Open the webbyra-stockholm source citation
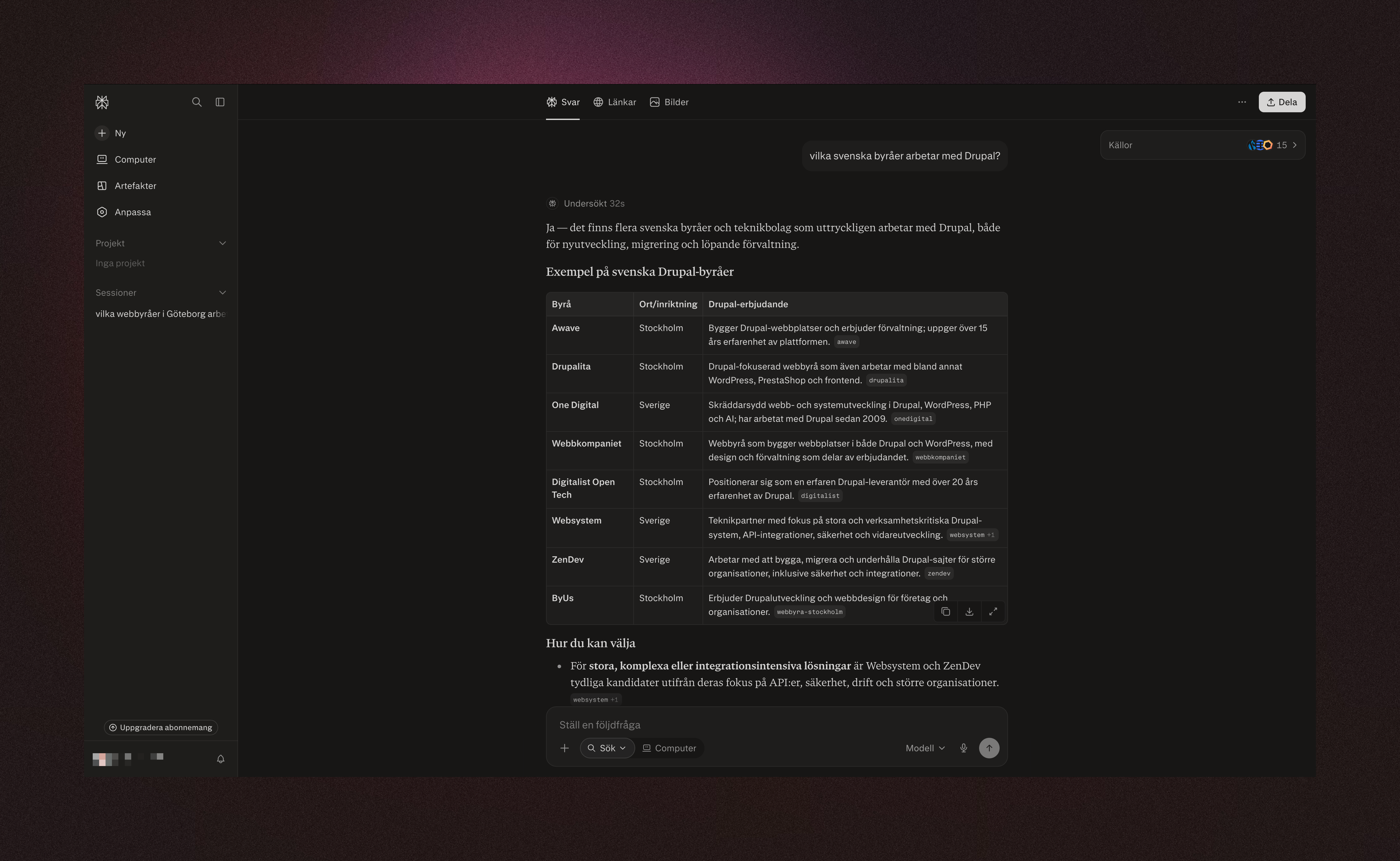1400x861 pixels. point(809,612)
